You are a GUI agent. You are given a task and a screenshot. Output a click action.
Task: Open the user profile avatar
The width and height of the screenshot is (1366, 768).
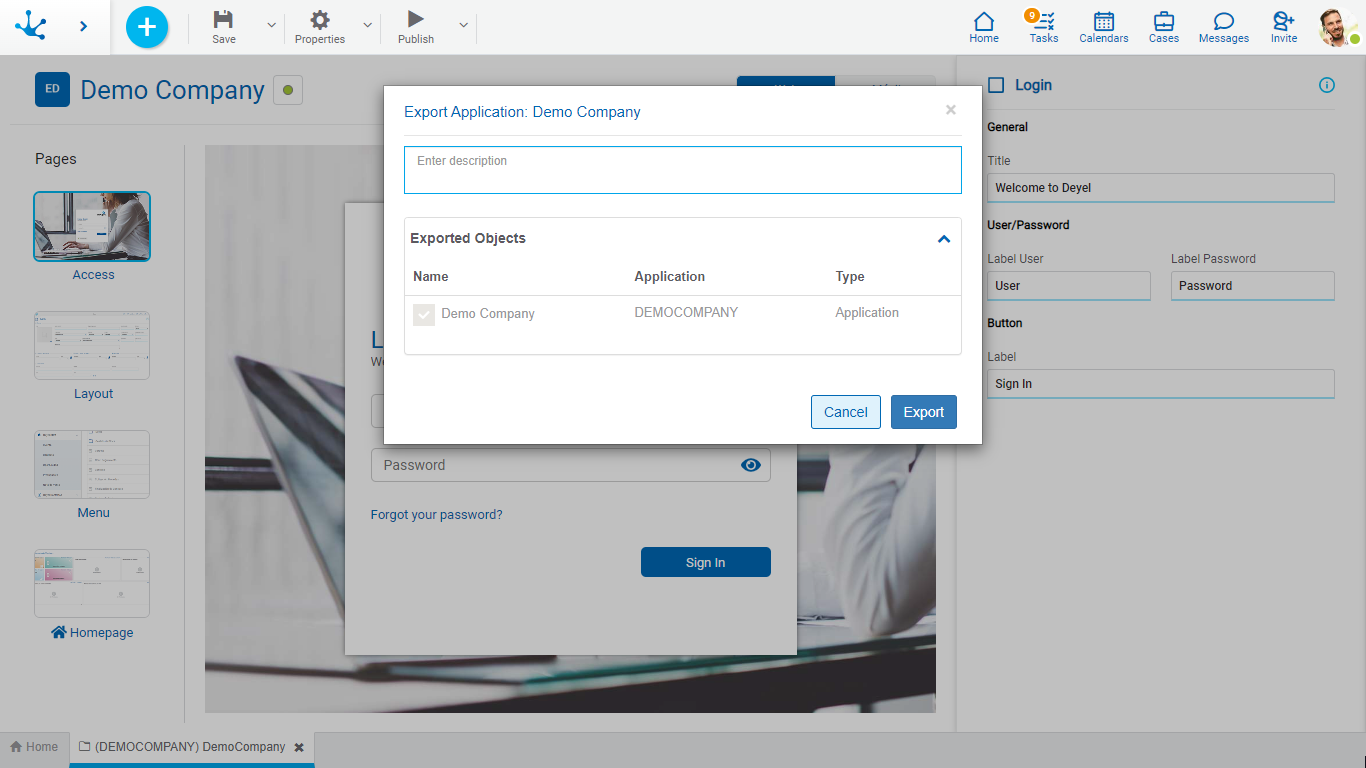(1338, 27)
